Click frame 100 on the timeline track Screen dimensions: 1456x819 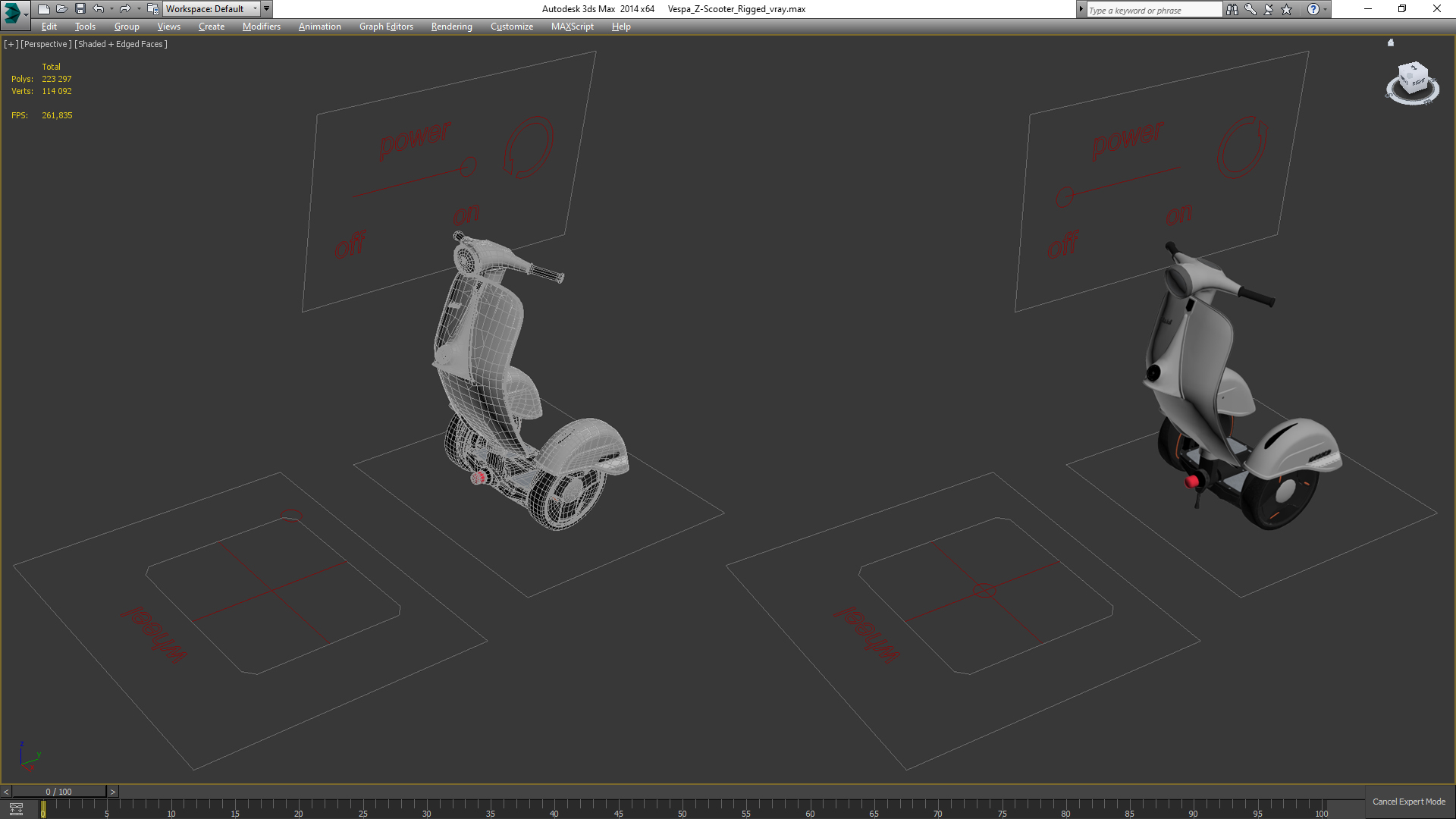coord(1321,808)
